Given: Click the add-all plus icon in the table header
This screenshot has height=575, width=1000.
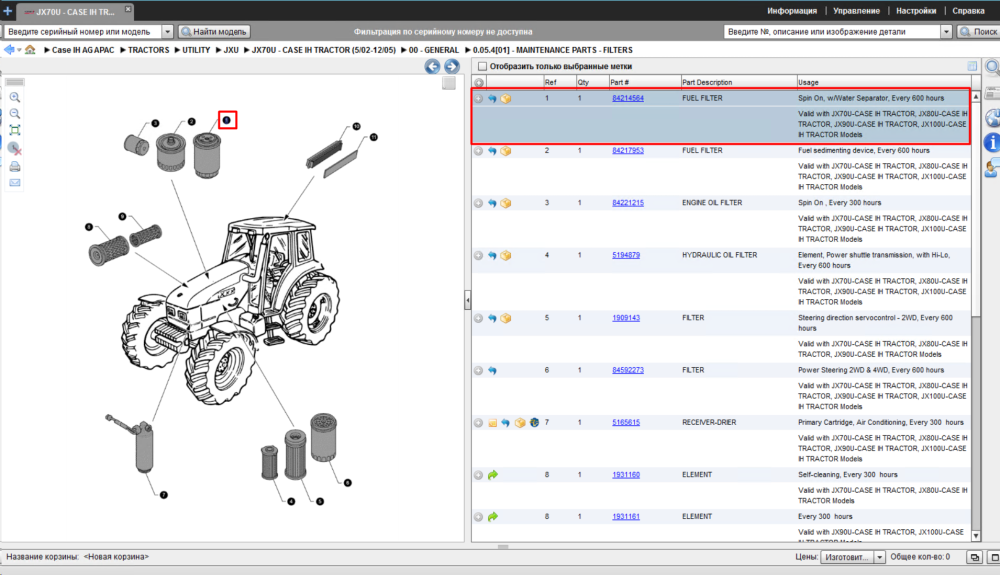Looking at the screenshot, I should click(x=478, y=82).
